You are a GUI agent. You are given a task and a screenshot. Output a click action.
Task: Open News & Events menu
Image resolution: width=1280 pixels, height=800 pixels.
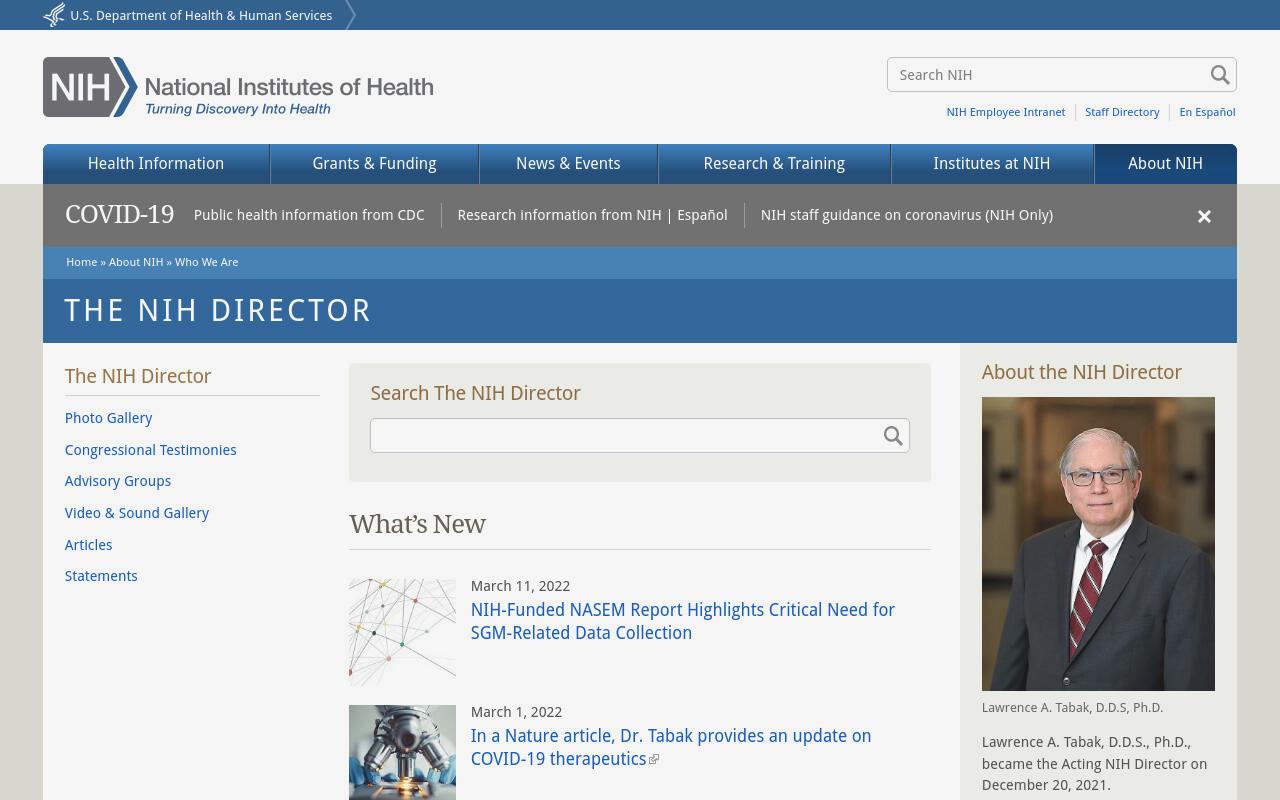point(568,164)
